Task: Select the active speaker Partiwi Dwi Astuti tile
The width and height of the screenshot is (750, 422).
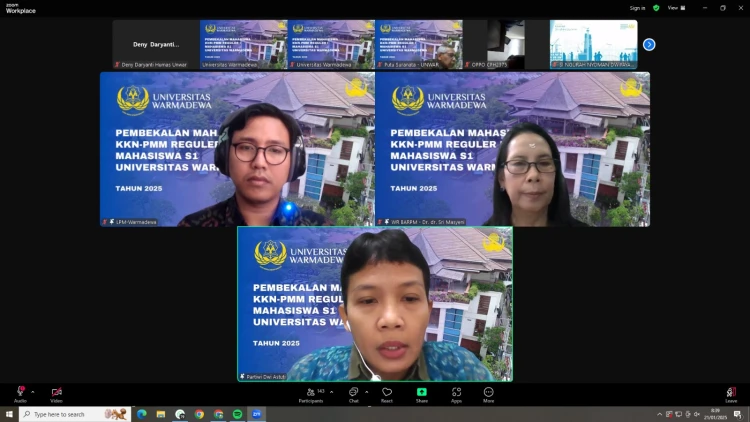Action: coord(375,304)
